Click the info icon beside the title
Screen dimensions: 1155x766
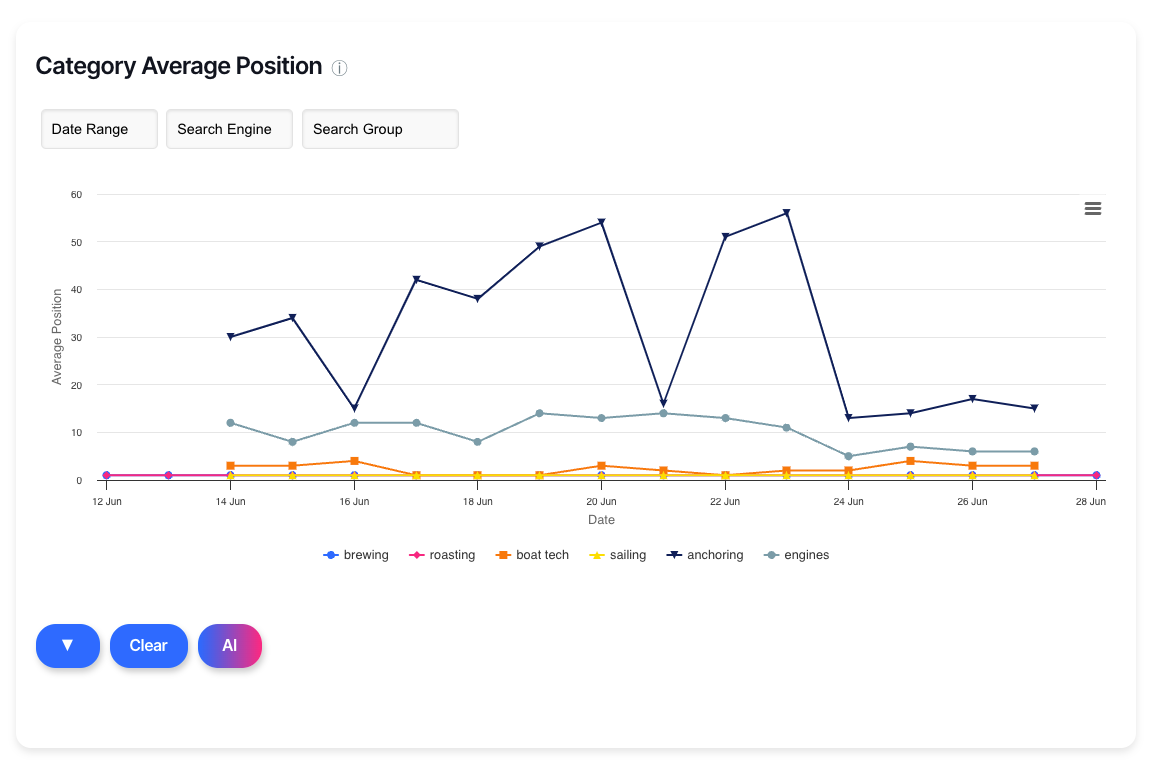pos(340,68)
